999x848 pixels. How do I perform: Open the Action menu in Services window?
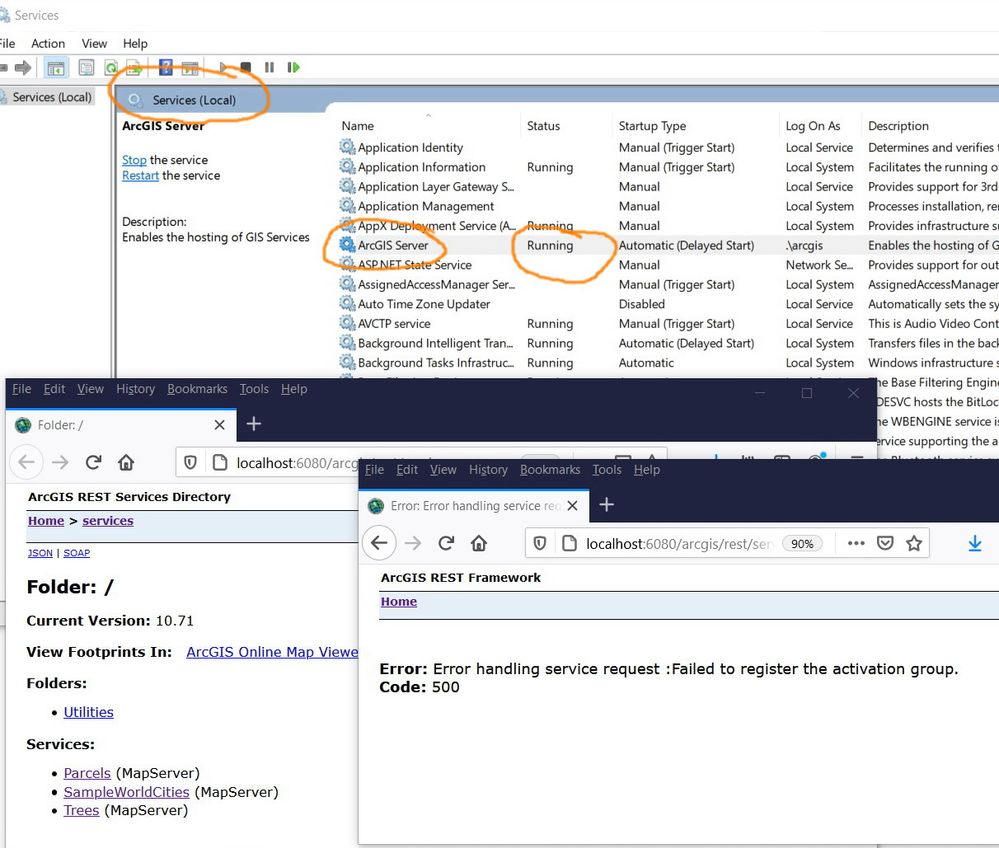(48, 43)
